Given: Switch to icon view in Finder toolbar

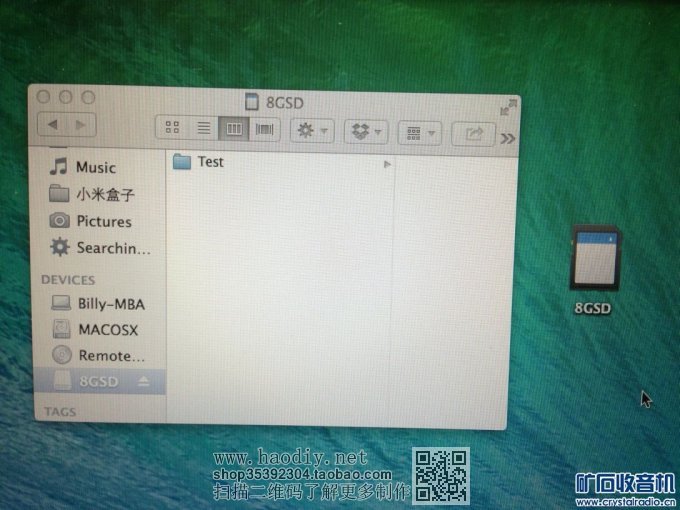Looking at the screenshot, I should (172, 129).
